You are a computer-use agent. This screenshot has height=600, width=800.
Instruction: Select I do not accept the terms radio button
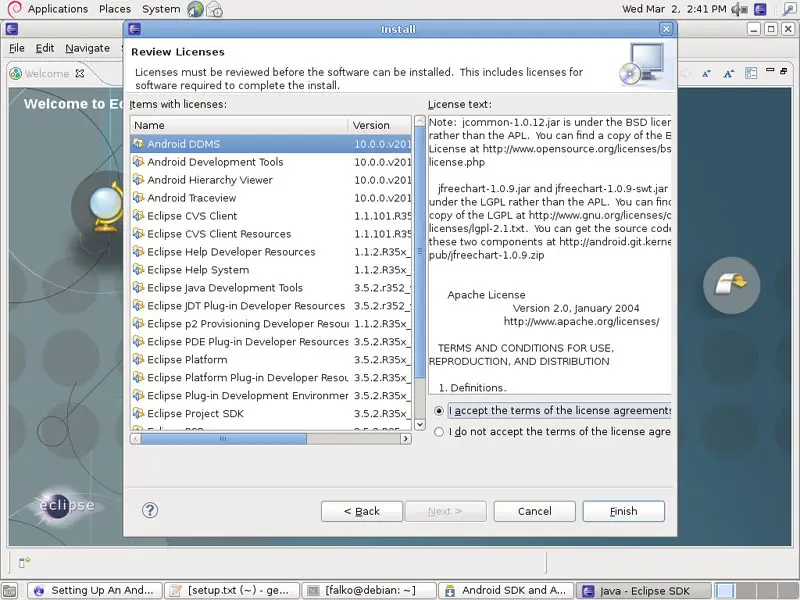pos(439,432)
